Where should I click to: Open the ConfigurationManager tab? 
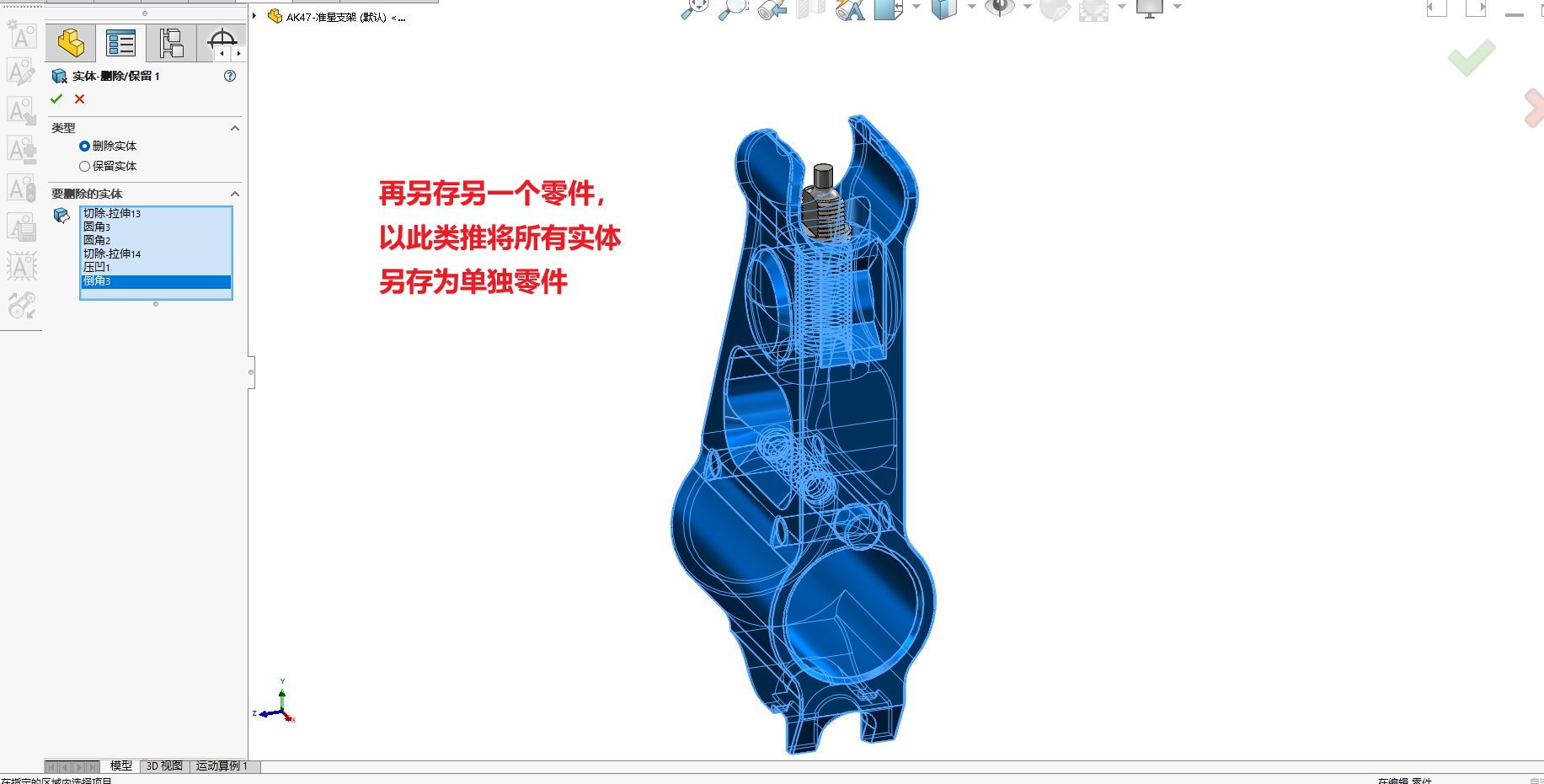[x=171, y=43]
